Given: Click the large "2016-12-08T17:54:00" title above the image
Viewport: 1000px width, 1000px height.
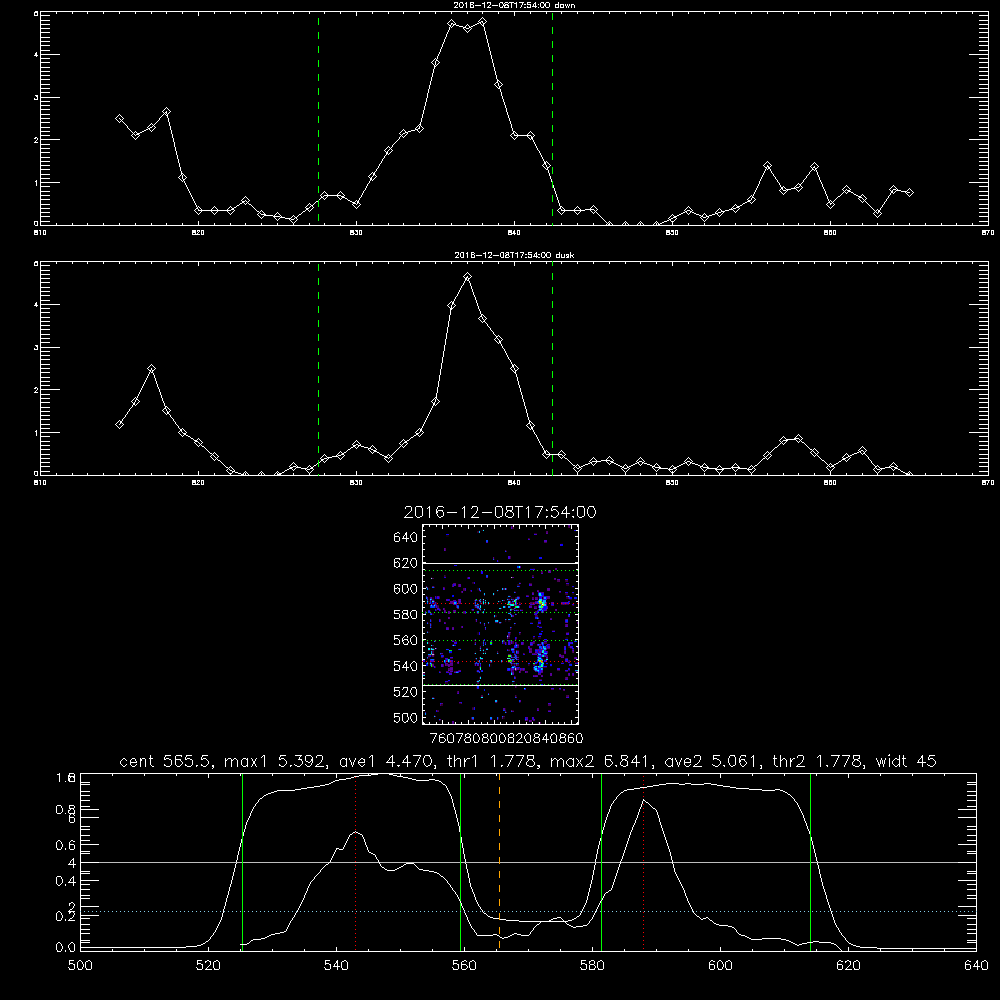Looking at the screenshot, I should click(500, 512).
